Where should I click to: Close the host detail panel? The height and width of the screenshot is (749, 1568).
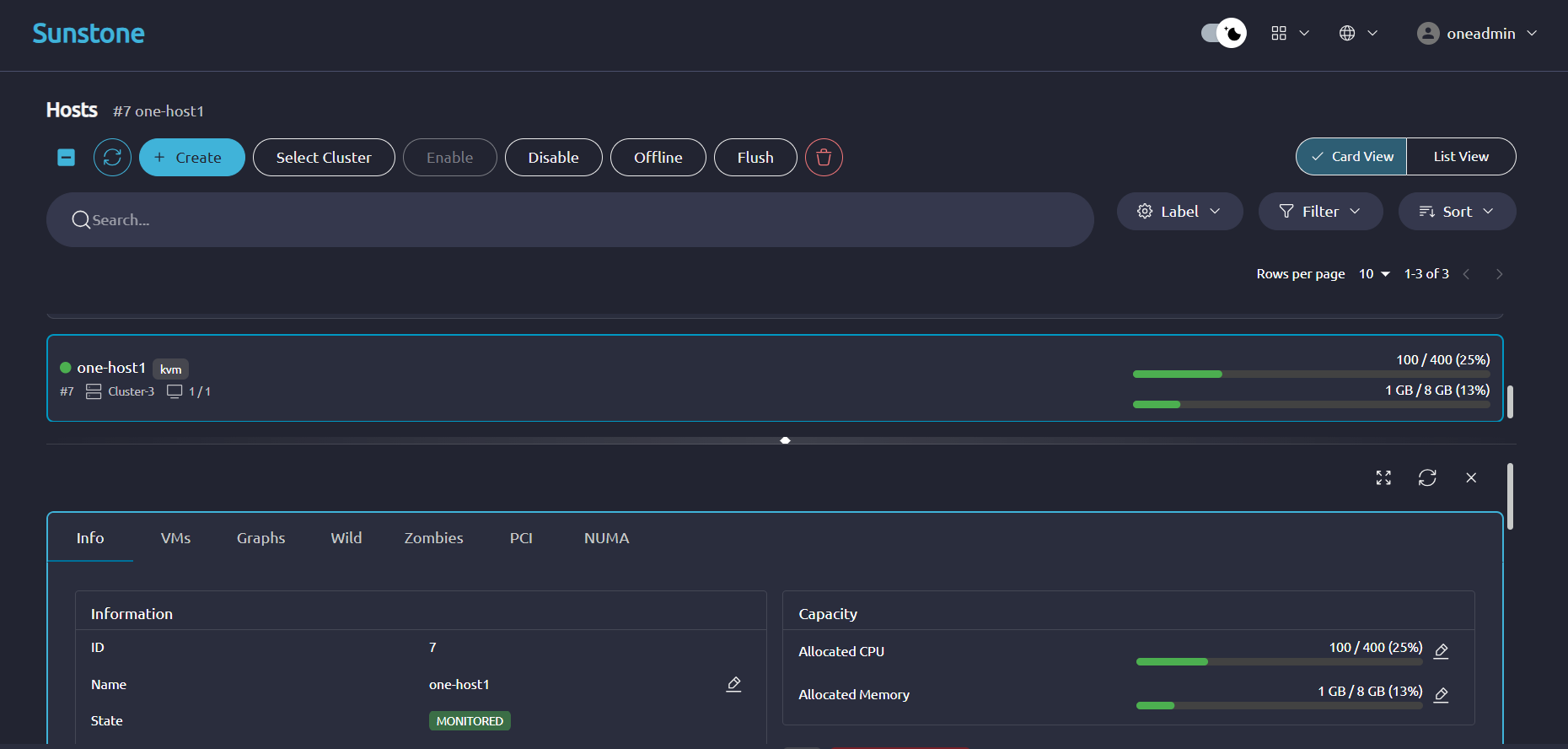1471,478
